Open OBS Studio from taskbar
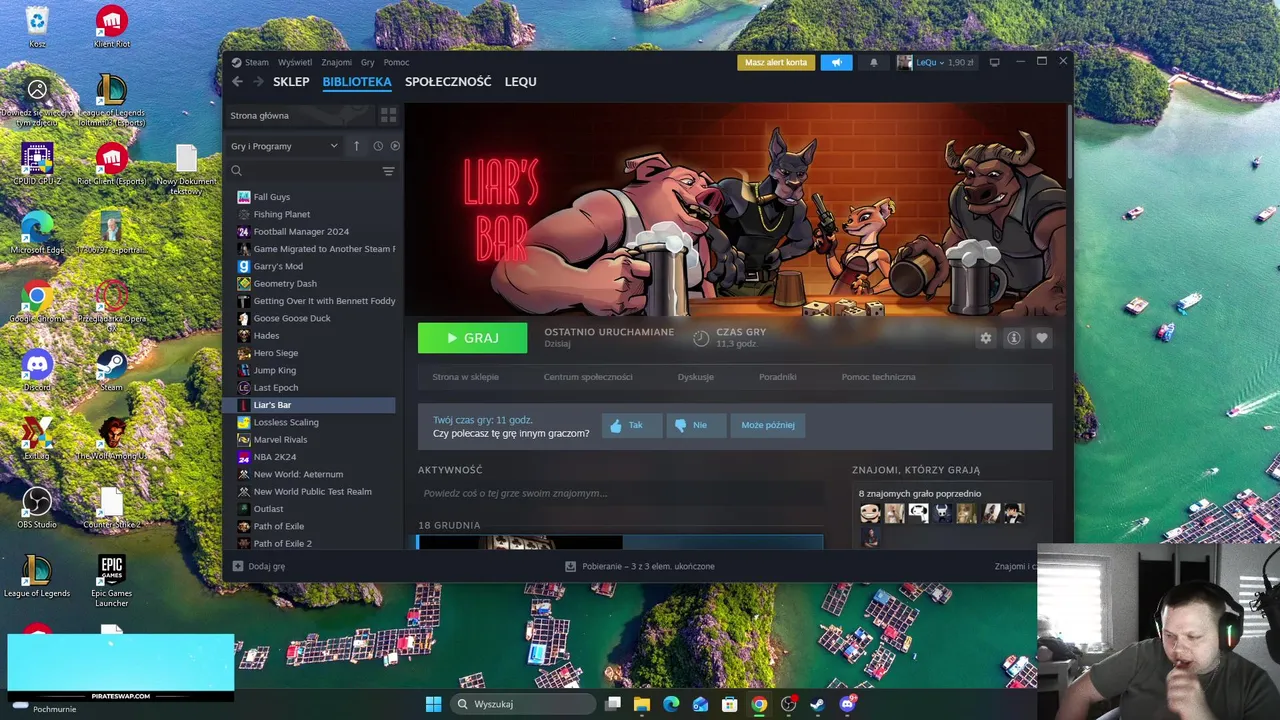 coord(788,704)
